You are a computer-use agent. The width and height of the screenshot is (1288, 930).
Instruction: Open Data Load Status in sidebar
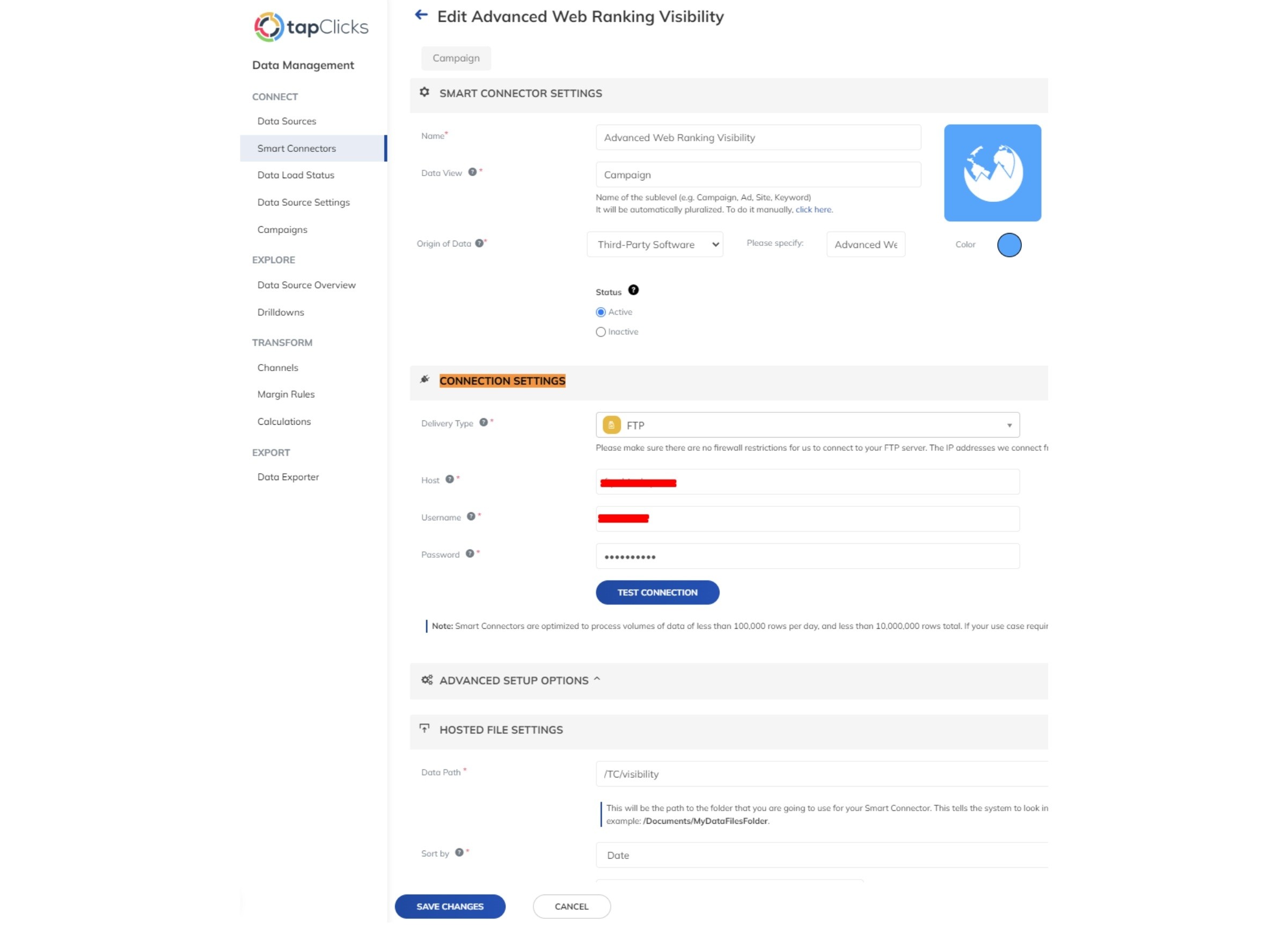(x=296, y=175)
